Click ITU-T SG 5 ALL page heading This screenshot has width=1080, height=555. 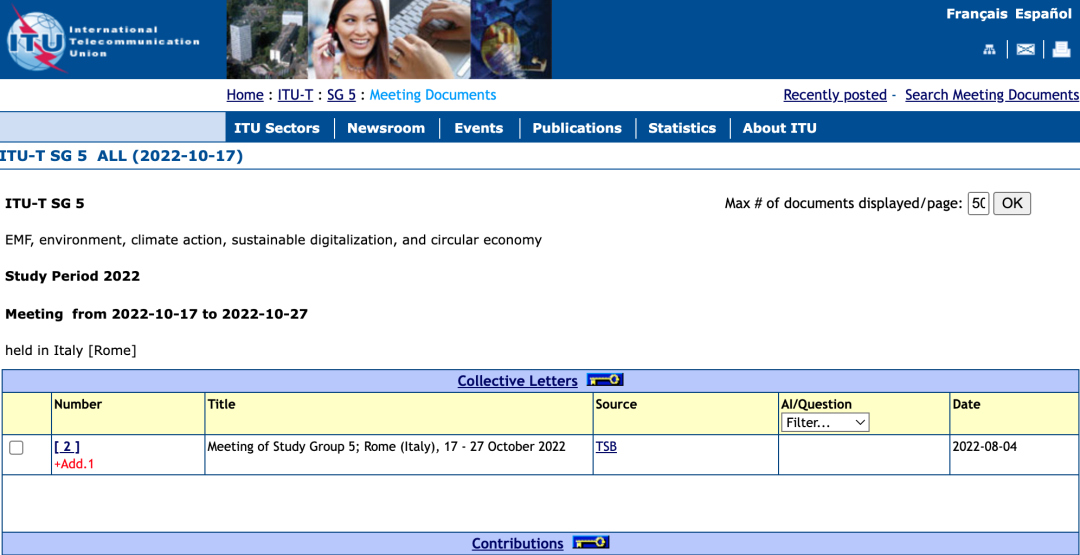(121, 156)
